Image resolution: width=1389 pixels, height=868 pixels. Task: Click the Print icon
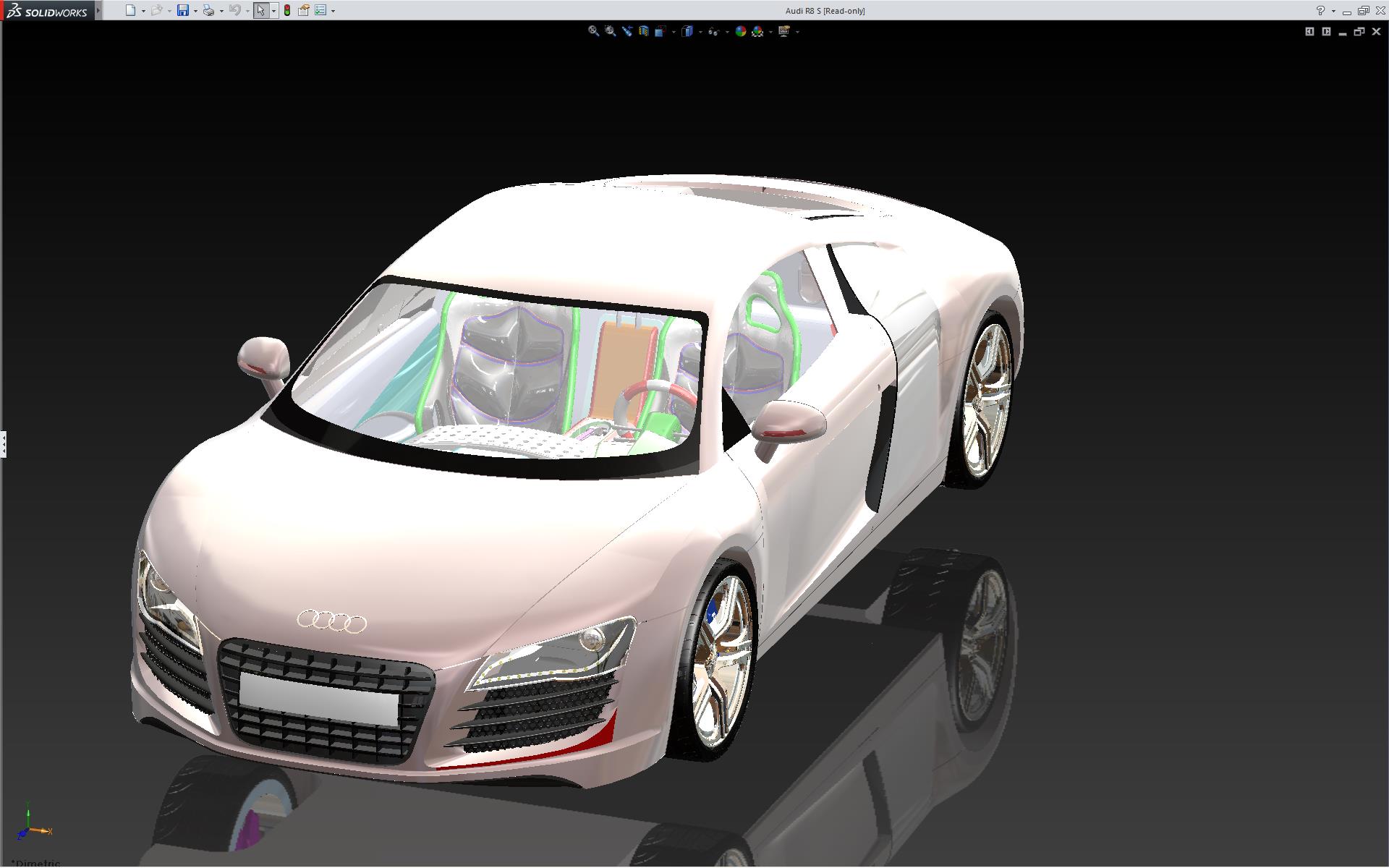tap(208, 10)
